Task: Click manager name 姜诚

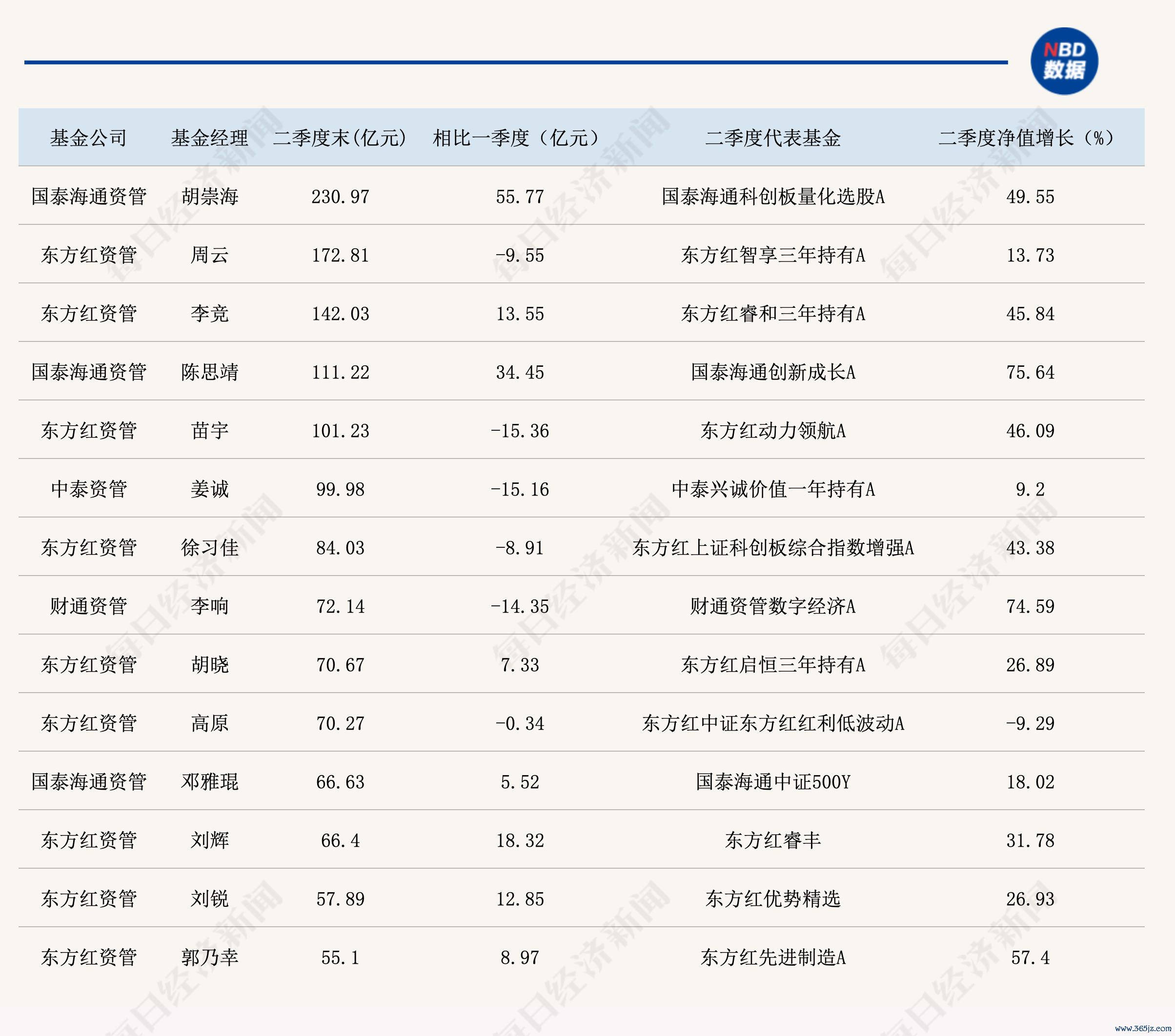Action: (x=210, y=490)
